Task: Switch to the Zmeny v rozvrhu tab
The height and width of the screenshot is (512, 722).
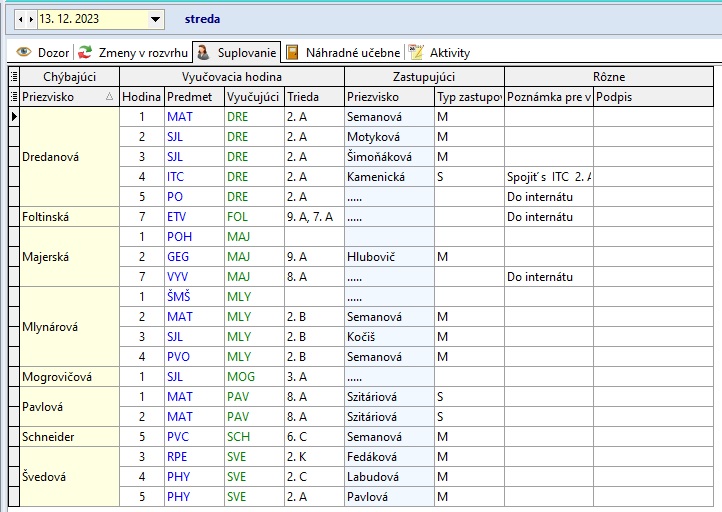Action: [x=142, y=52]
